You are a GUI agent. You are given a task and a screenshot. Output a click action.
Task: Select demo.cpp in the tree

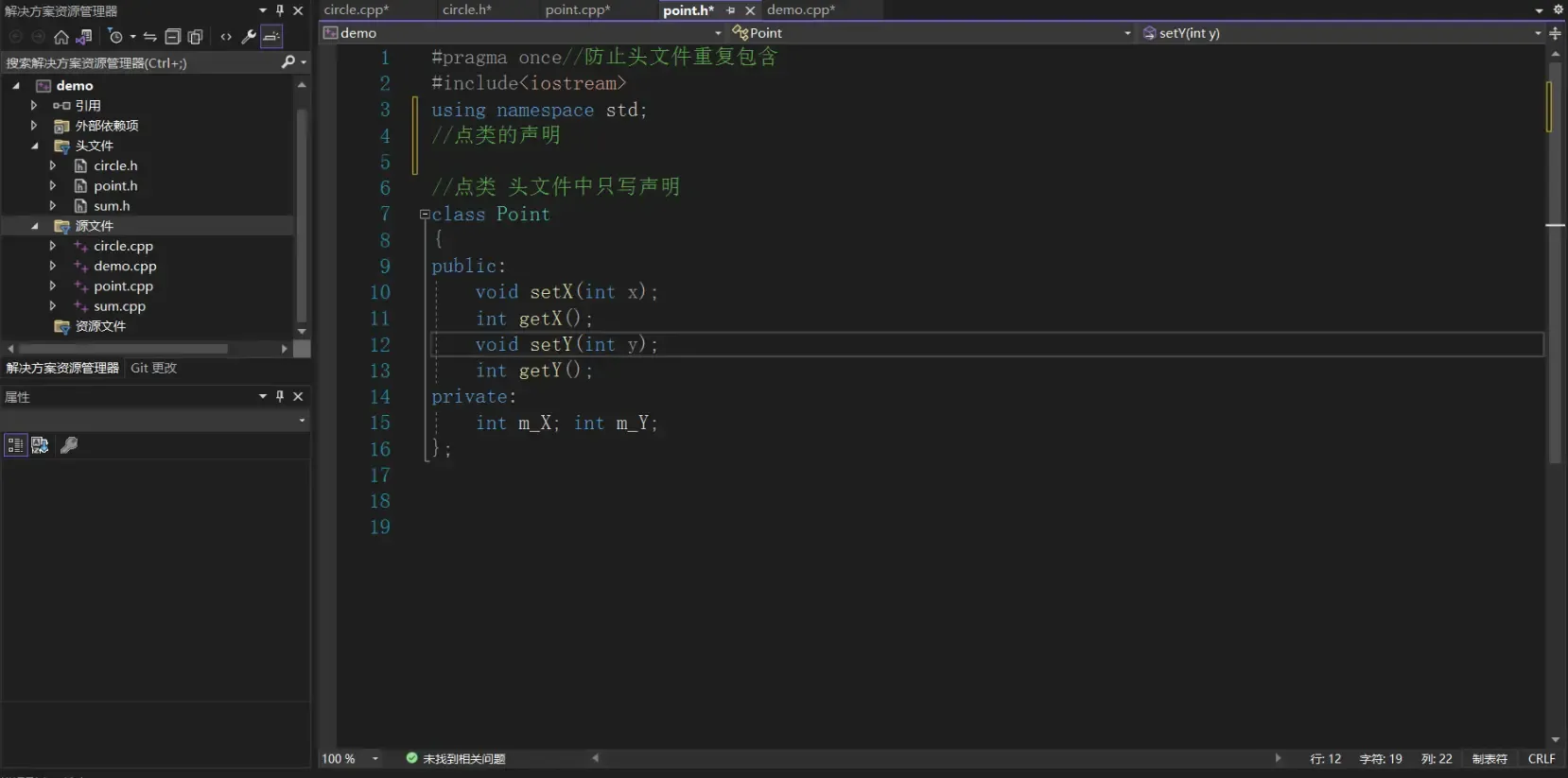(125, 267)
